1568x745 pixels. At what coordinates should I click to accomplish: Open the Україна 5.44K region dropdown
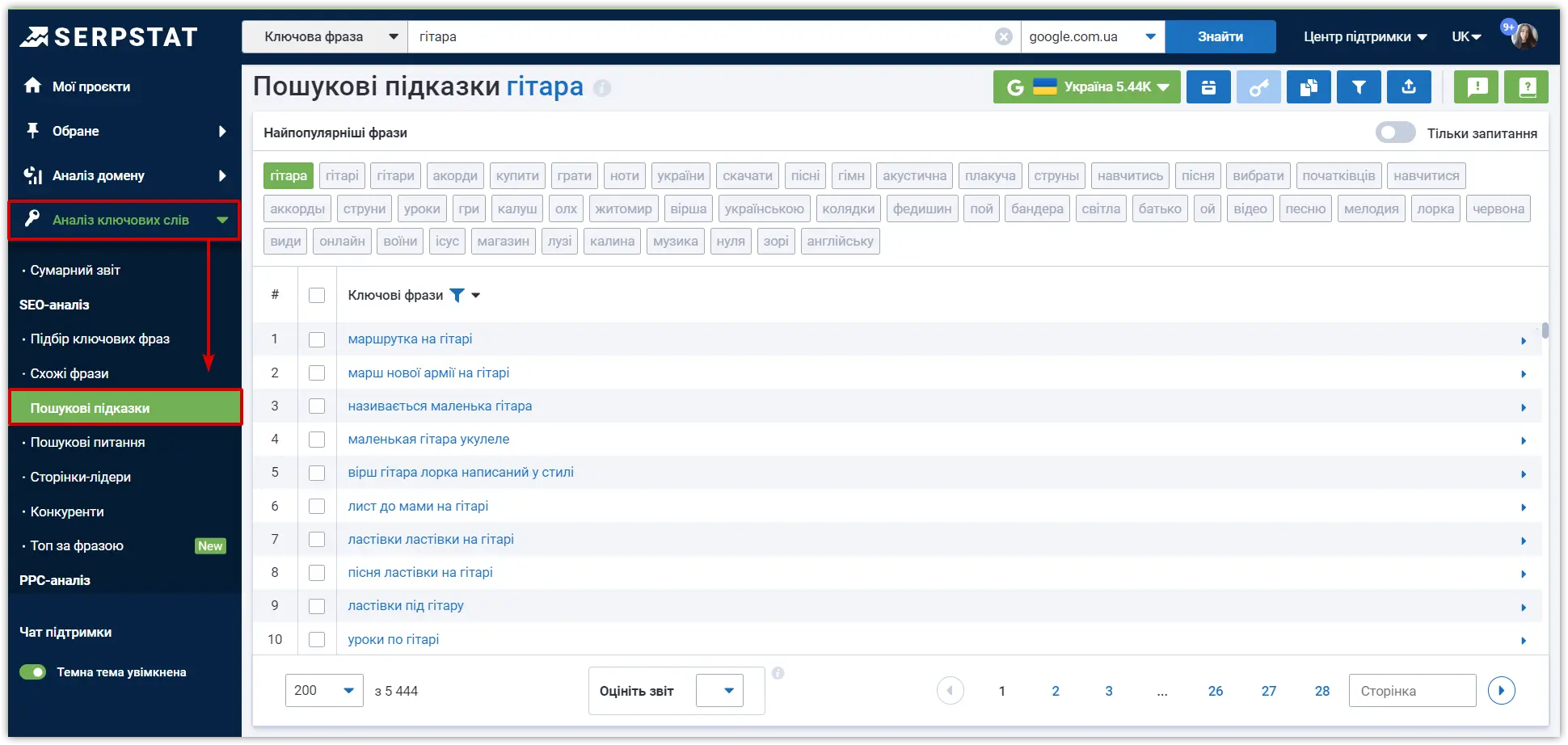pos(1086,86)
